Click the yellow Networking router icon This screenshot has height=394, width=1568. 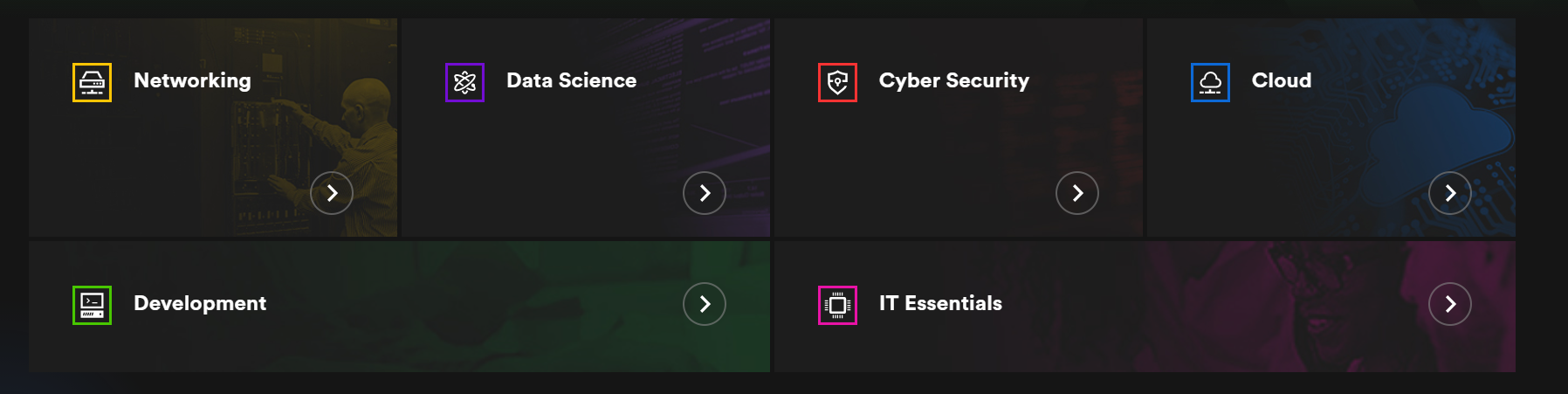click(92, 82)
